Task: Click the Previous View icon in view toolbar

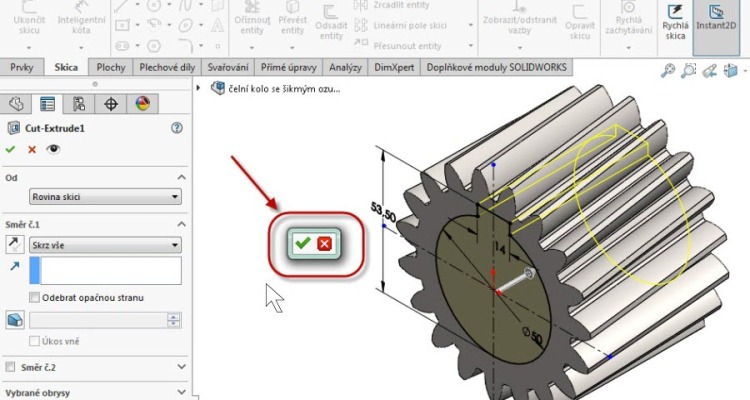Action: (x=710, y=71)
